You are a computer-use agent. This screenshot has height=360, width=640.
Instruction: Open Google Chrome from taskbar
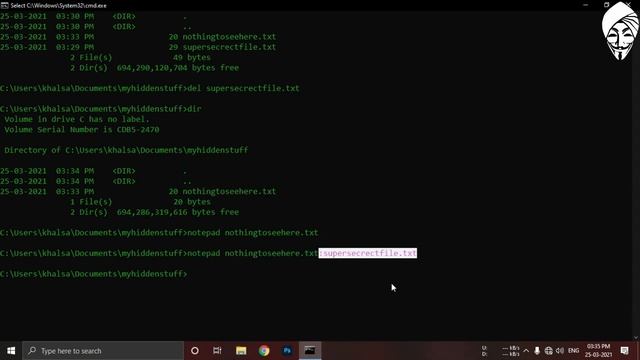pos(264,351)
